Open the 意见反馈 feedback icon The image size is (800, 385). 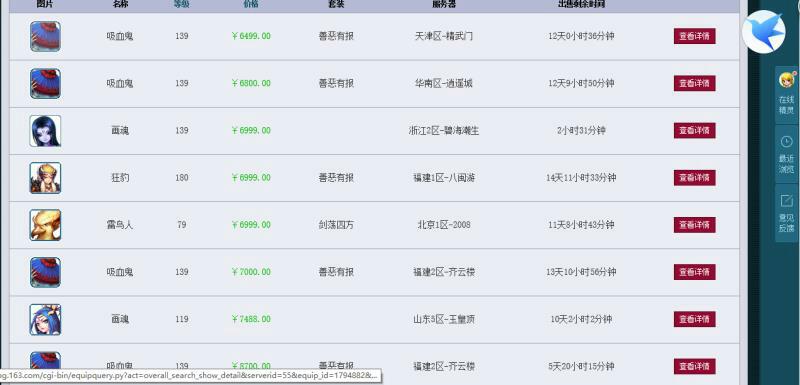(x=786, y=213)
